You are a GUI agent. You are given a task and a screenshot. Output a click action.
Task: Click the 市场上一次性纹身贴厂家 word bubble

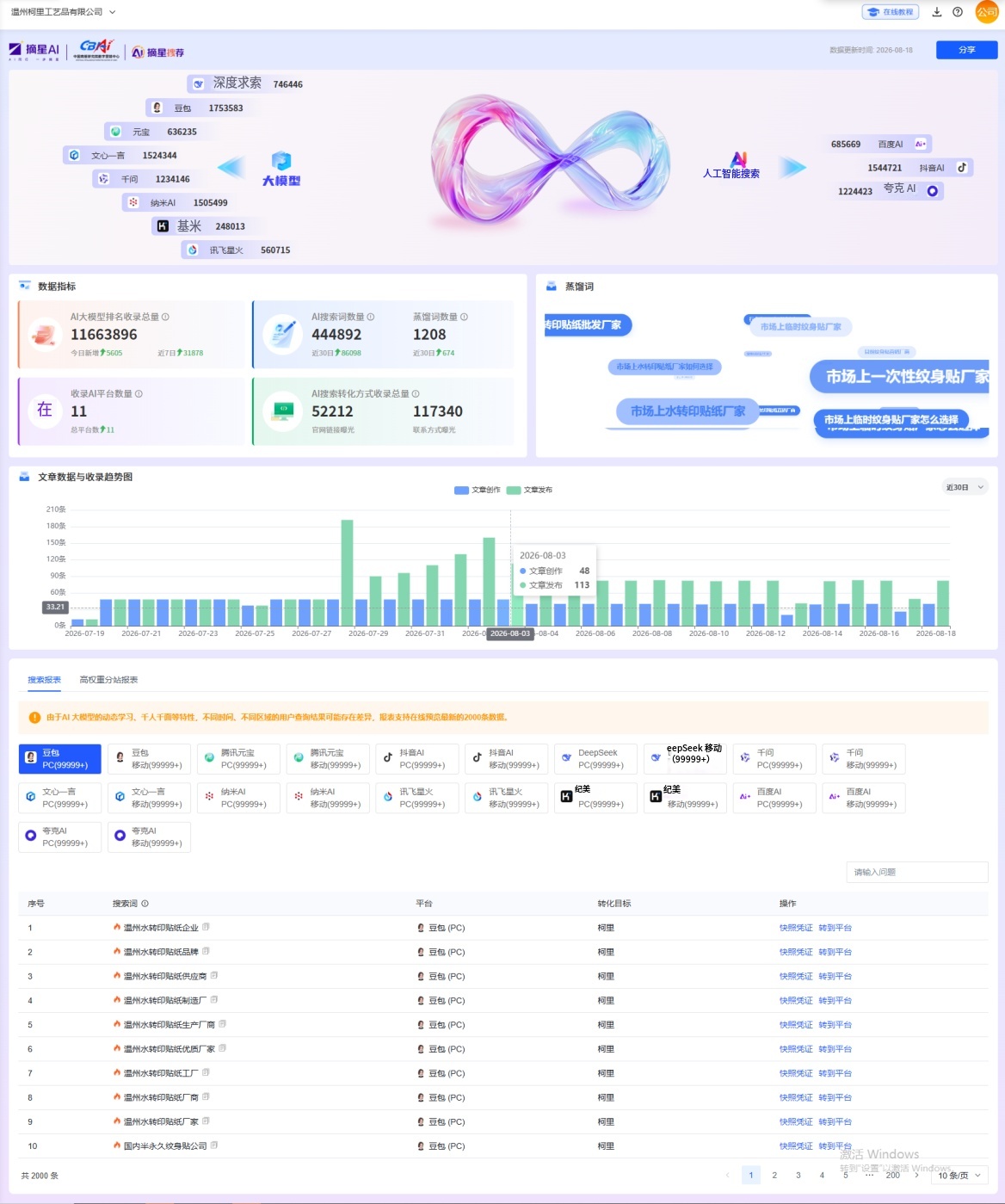pyautogui.click(x=899, y=376)
